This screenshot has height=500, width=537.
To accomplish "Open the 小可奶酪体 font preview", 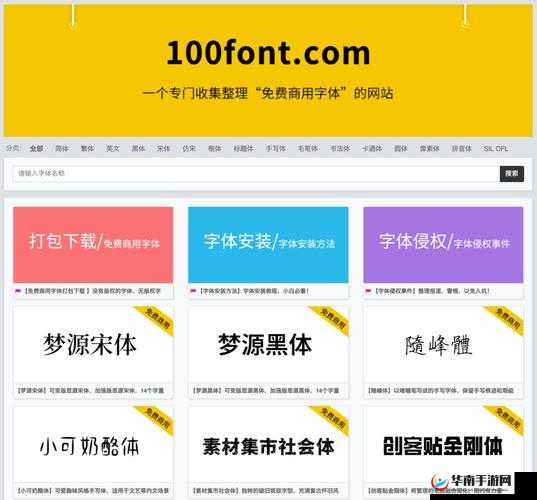I will (x=93, y=446).
